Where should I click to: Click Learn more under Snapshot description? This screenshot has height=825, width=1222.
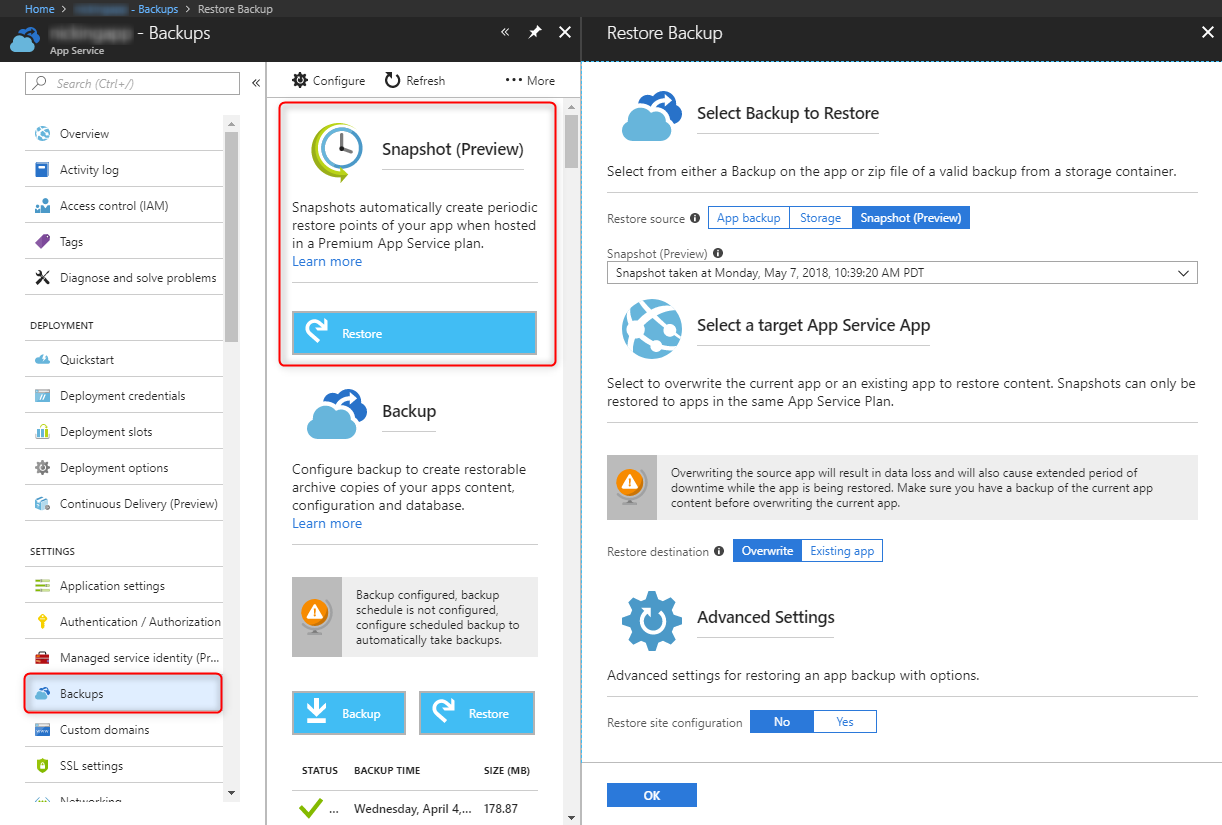coord(327,261)
